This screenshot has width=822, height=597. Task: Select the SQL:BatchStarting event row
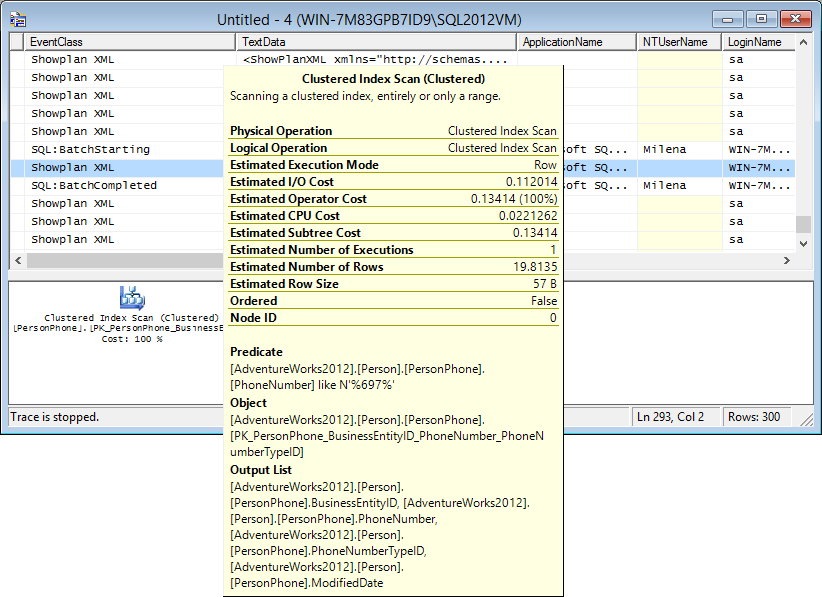(x=90, y=150)
